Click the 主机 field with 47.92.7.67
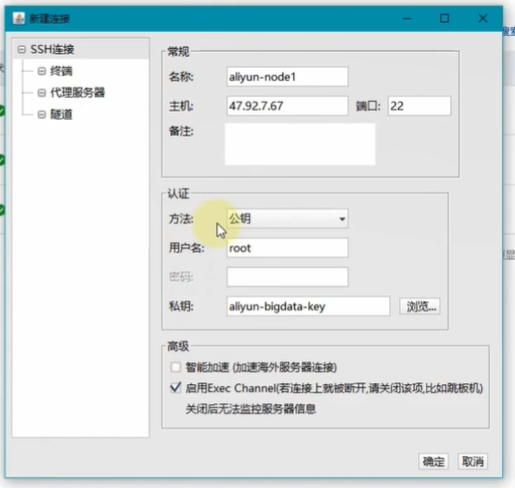Screen dimensions: 515x488 287,106
